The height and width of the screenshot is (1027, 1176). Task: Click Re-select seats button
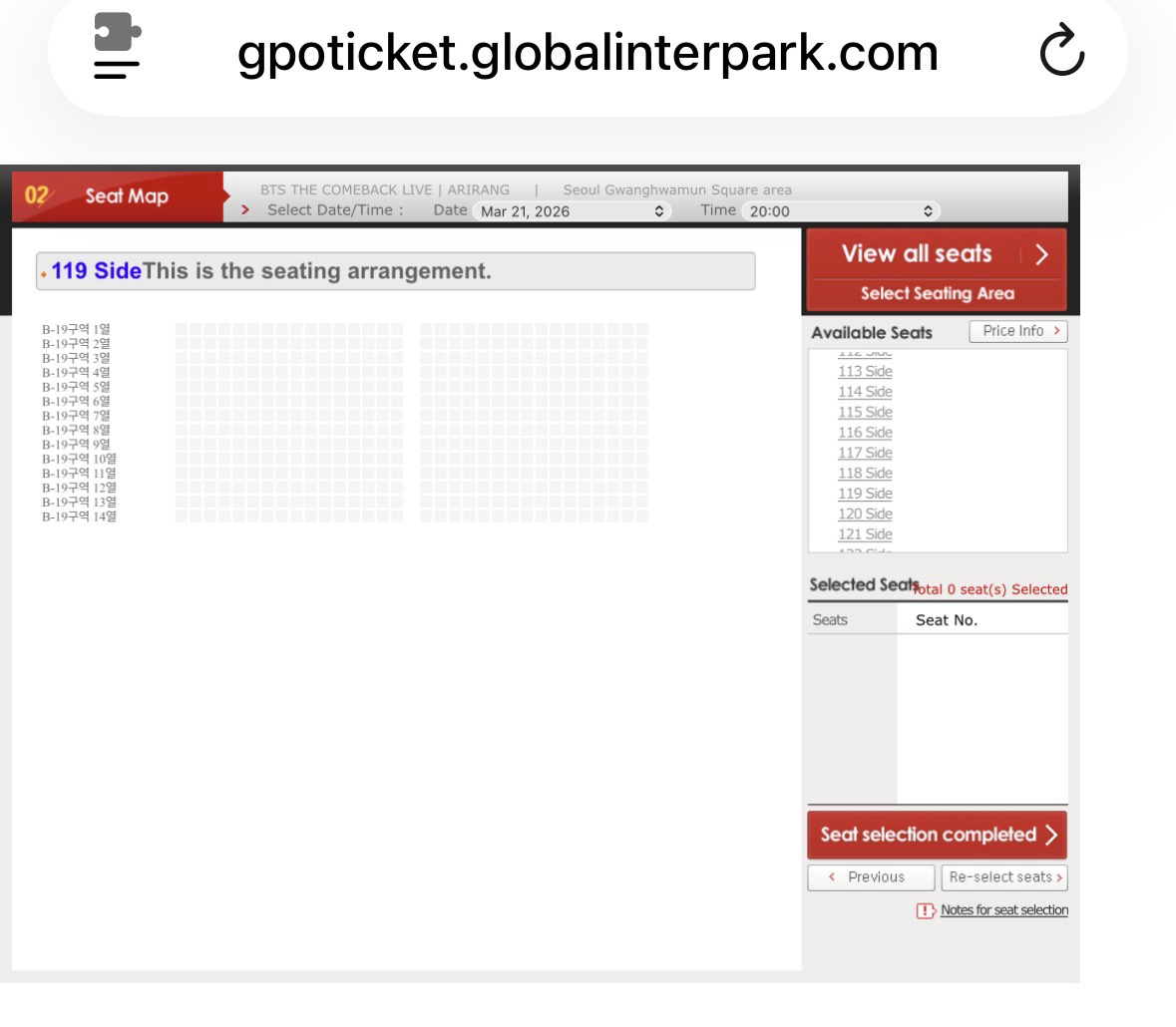tap(1004, 877)
